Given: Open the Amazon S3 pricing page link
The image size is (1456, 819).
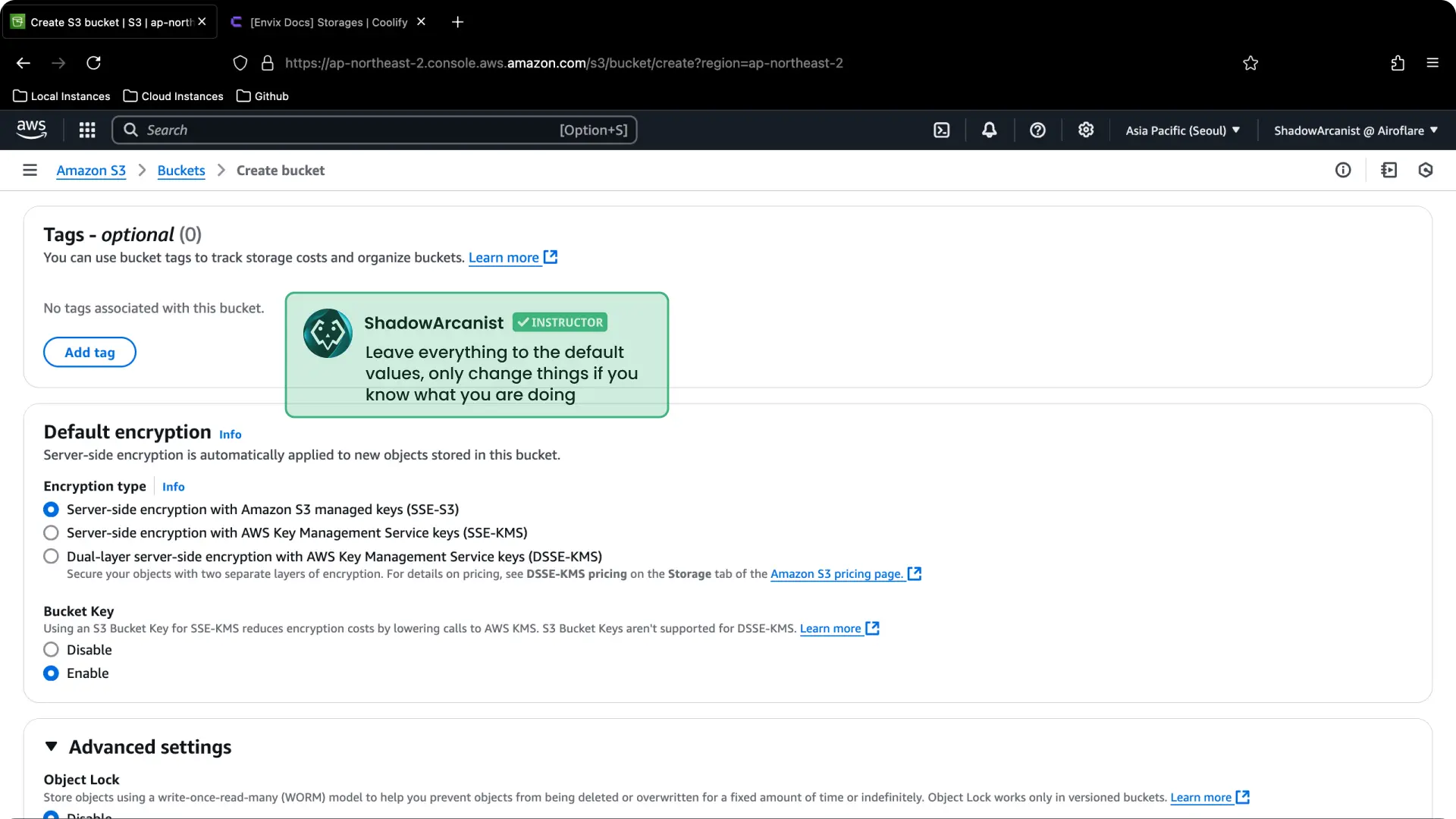Looking at the screenshot, I should 834,574.
